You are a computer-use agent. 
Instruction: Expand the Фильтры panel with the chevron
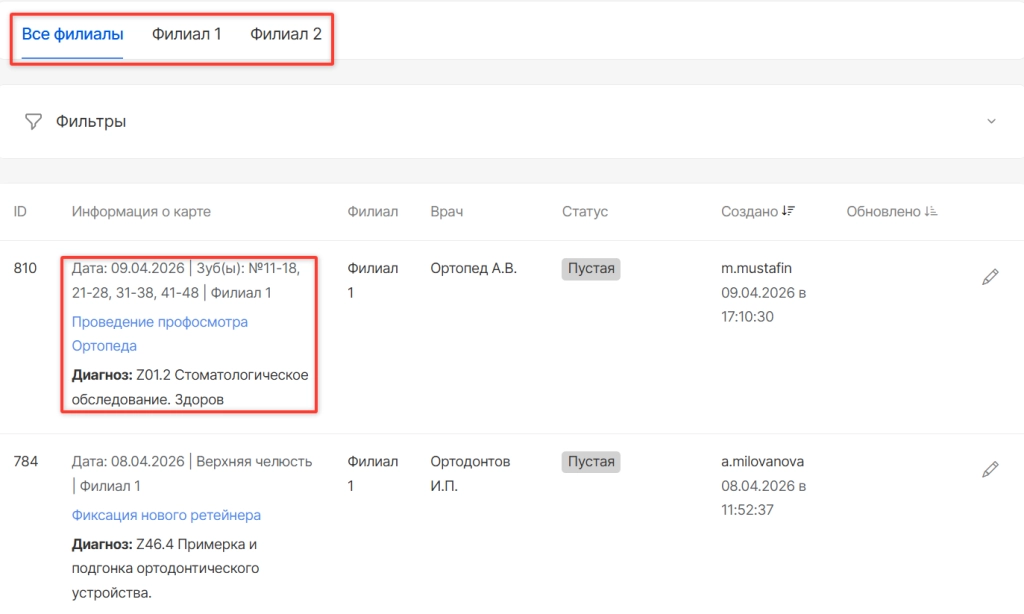pos(991,122)
